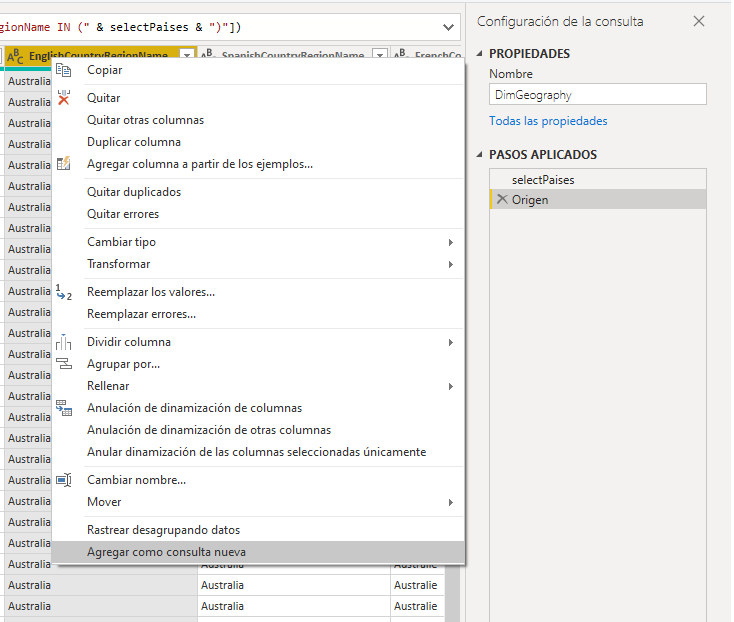Open SpanishCountryRegionName column filter dropdown
This screenshot has height=622, width=734.
(x=380, y=55)
